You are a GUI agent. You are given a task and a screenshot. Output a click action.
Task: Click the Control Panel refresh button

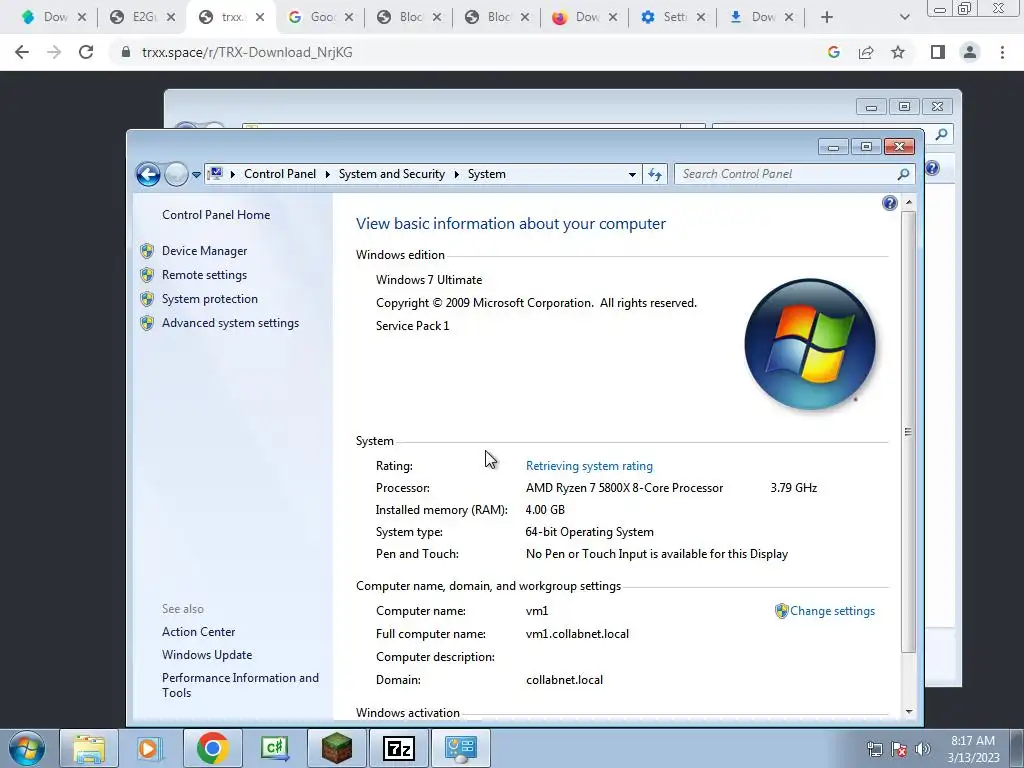654,174
